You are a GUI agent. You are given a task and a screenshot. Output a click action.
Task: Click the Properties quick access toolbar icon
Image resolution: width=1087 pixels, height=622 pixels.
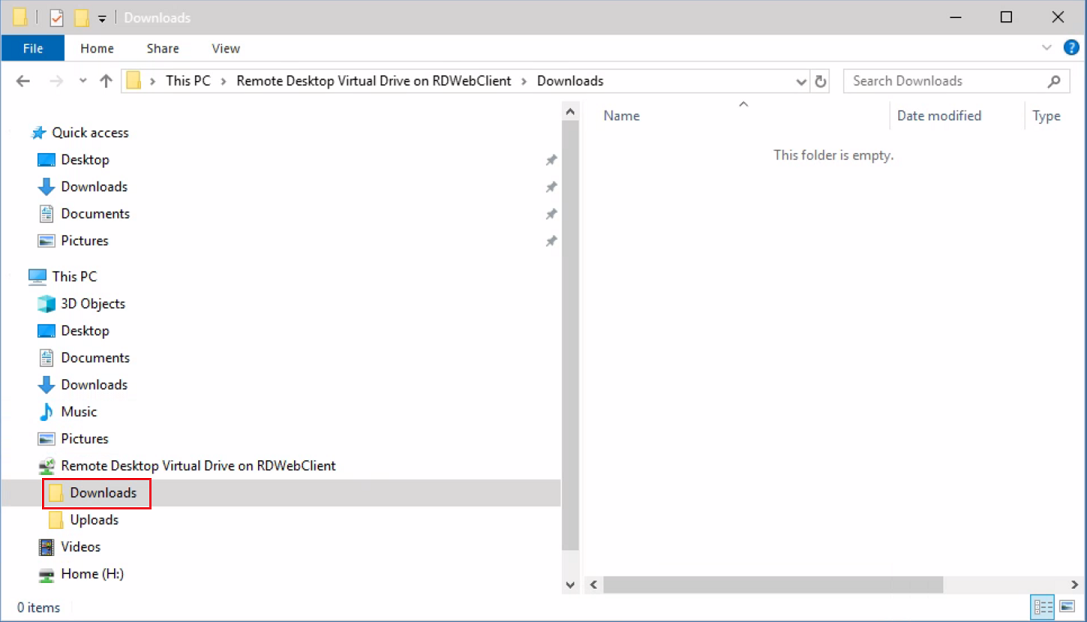point(57,18)
